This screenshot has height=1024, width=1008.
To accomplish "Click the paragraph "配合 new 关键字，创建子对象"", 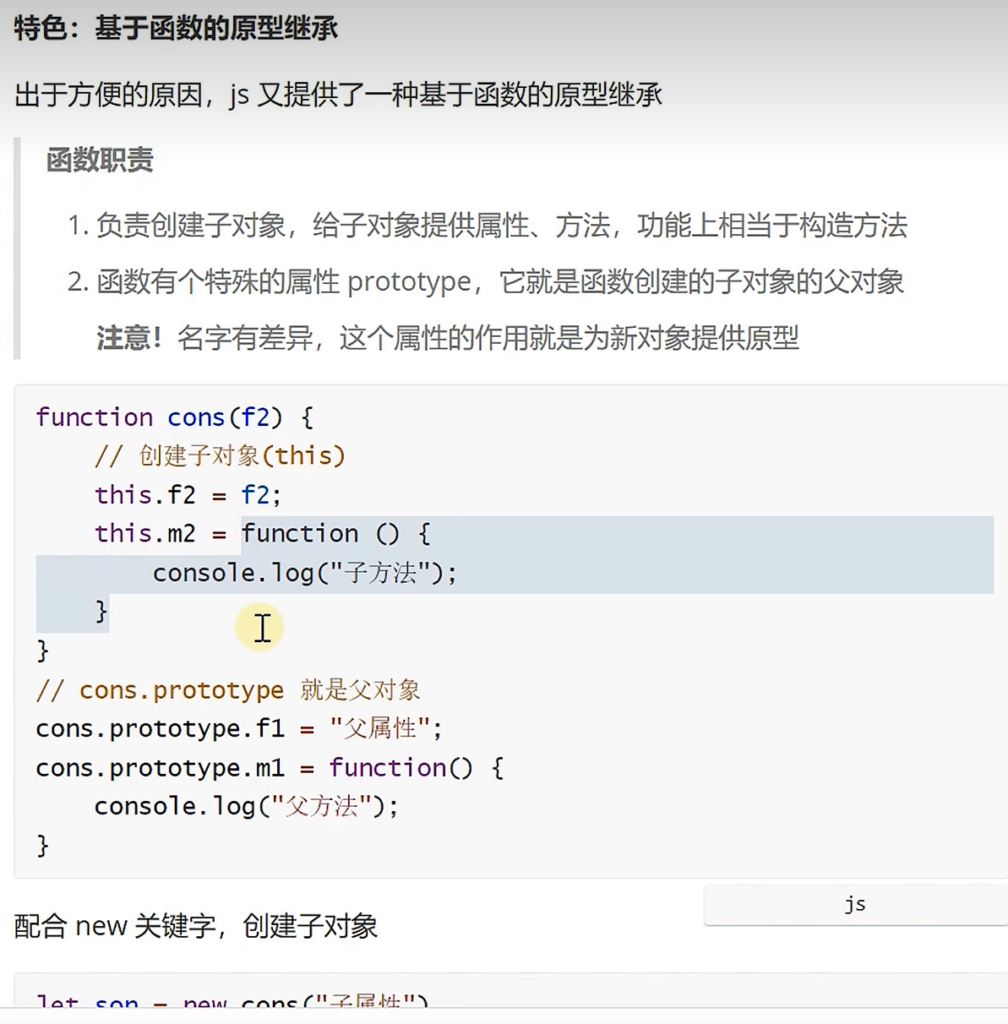I will 196,926.
